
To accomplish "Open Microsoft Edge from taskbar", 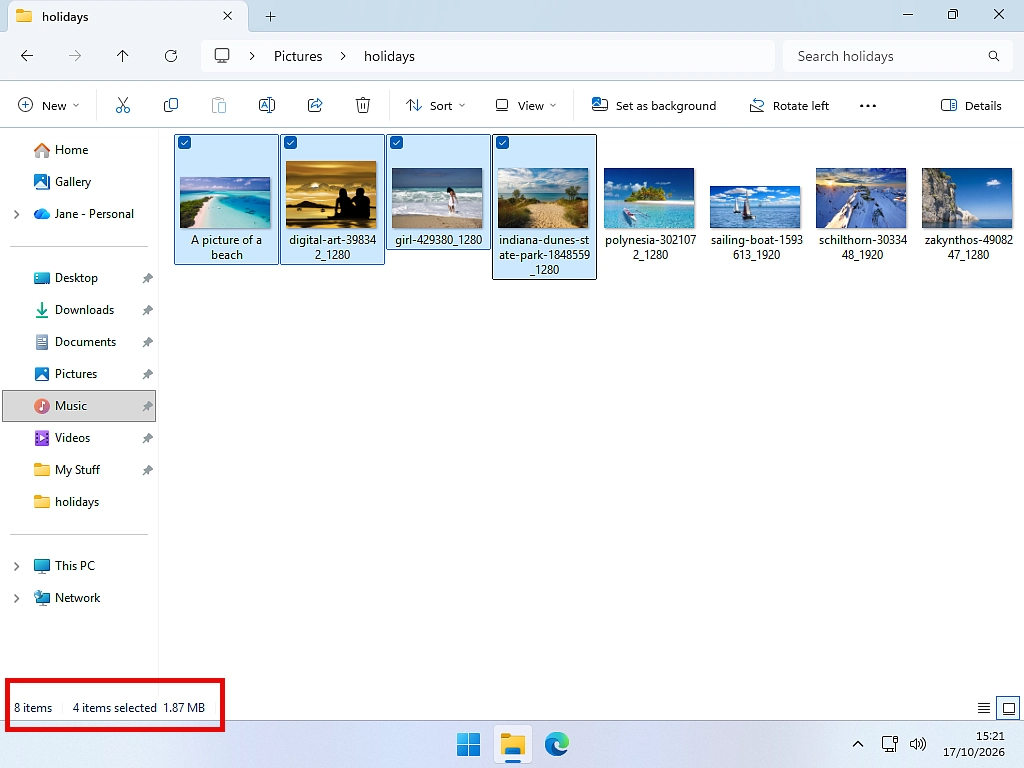I will (556, 744).
